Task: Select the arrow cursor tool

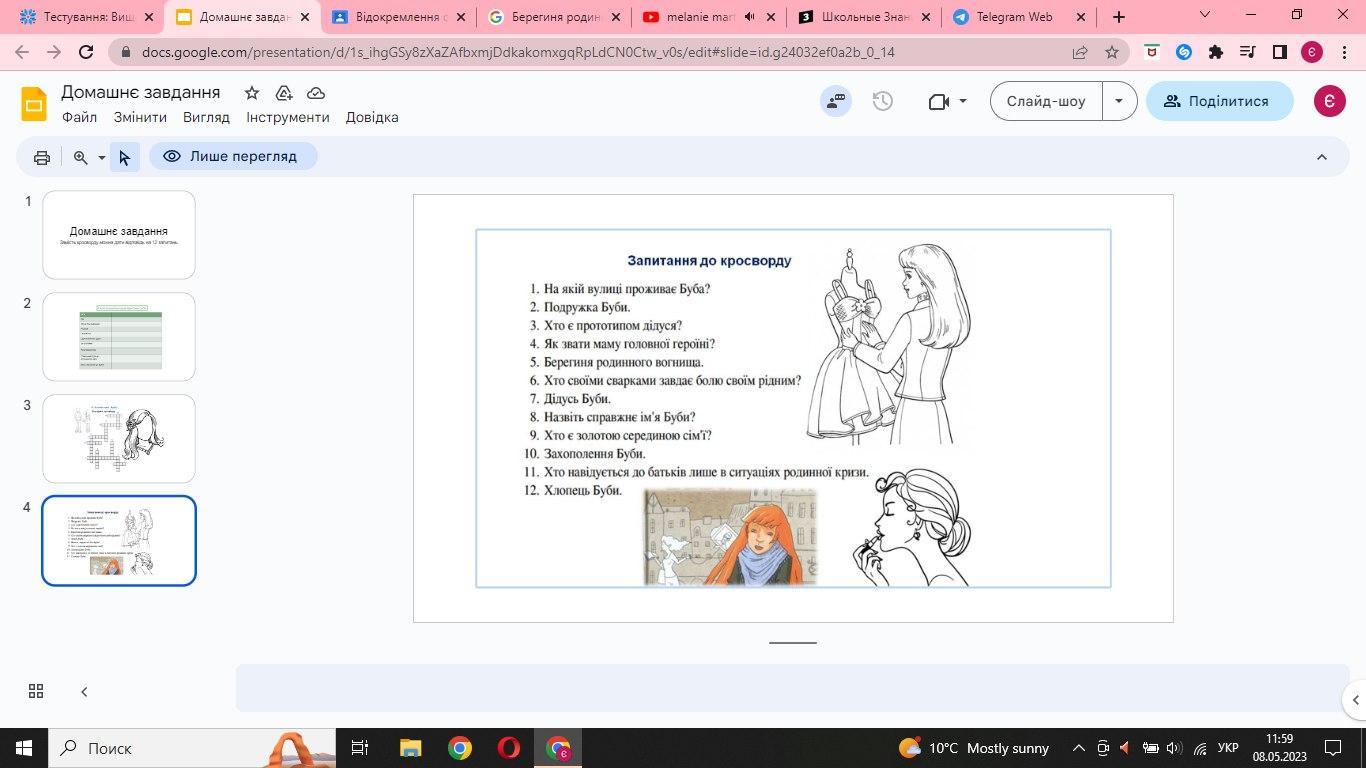Action: pyautogui.click(x=124, y=157)
